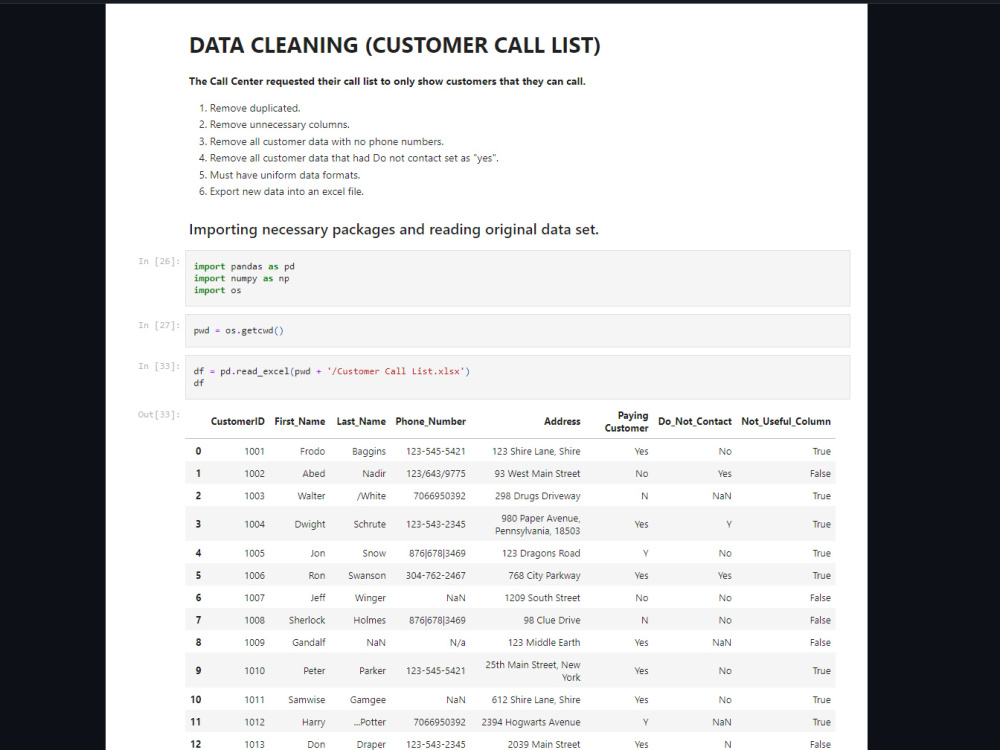The image size is (1000, 750).
Task: Click the Paying Customer column header
Action: click(x=625, y=421)
